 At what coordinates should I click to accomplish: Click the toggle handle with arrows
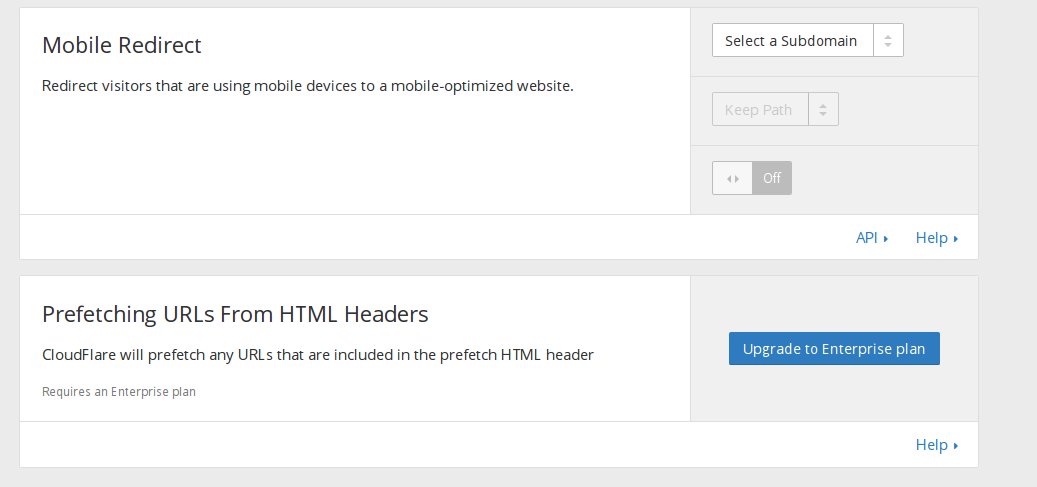(x=733, y=178)
